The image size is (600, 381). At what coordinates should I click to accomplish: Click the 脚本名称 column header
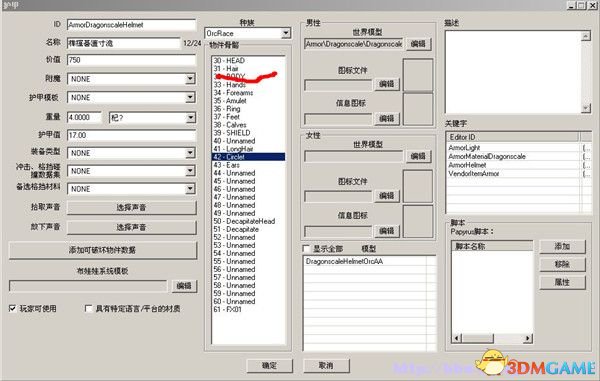click(x=492, y=246)
